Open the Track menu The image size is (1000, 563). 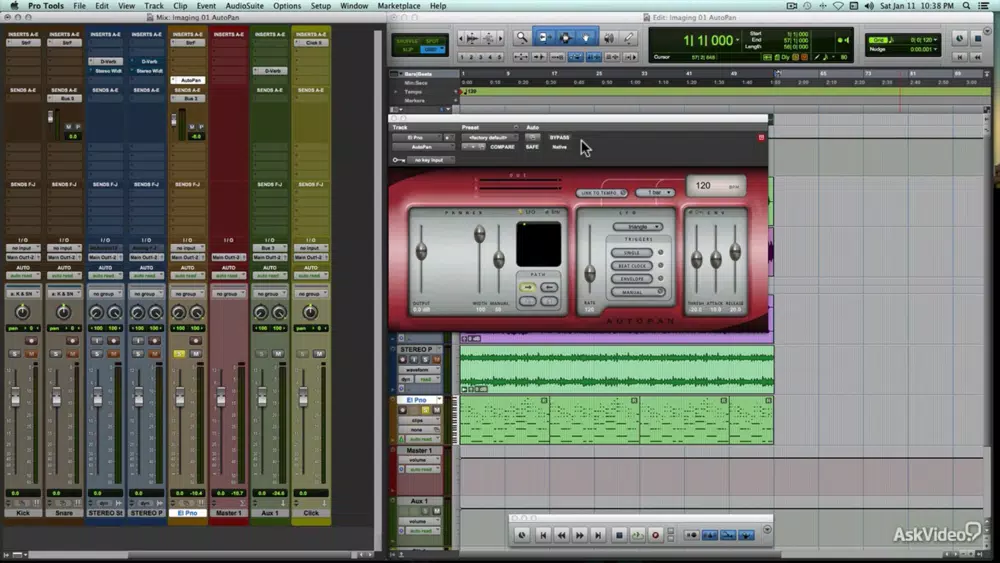pos(154,6)
